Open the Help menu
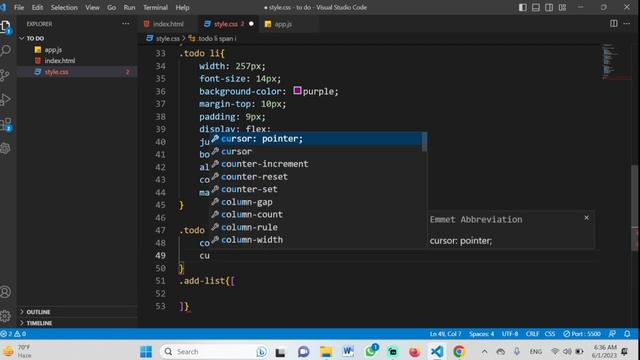Image resolution: width=640 pixels, height=360 pixels. pos(182,7)
